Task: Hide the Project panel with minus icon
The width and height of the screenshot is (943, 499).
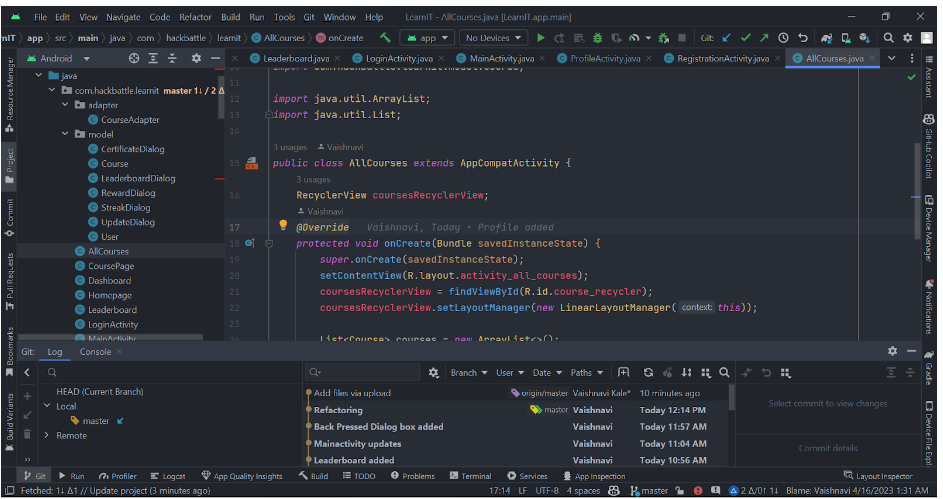Action: [215, 58]
